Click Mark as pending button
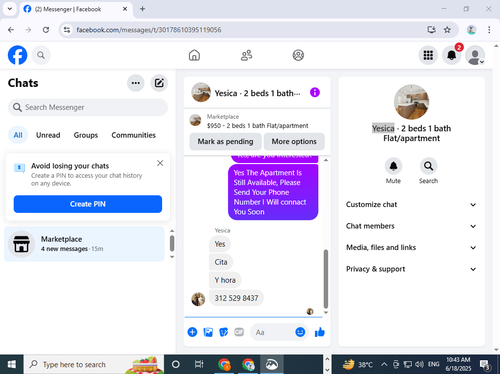Viewport: 500px width, 374px height. pyautogui.click(x=225, y=141)
